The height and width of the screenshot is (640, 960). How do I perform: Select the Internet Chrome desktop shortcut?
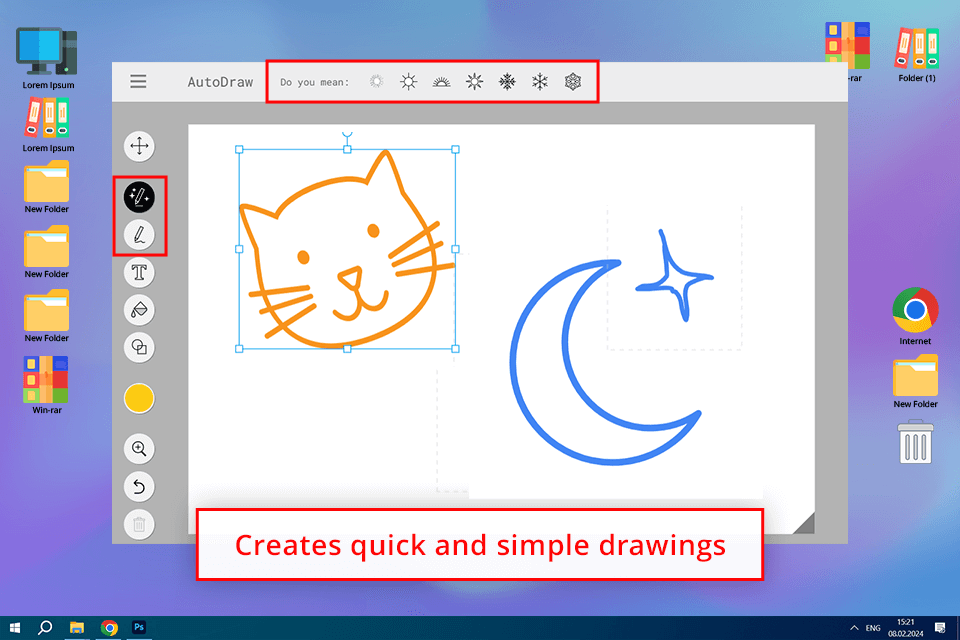pos(915,316)
